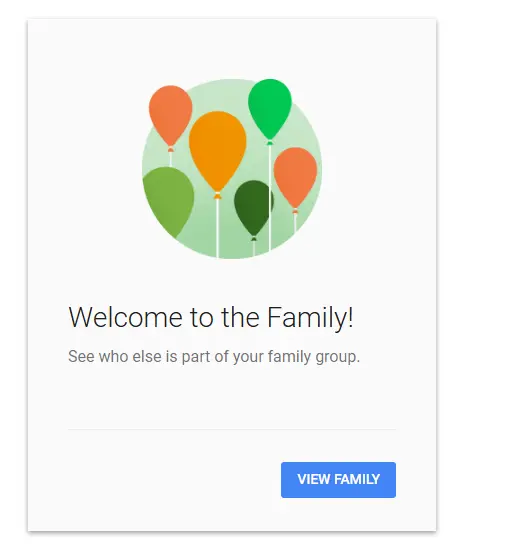Viewport: 509px width, 552px height.
Task: Click the blank white area outside the card
Action: coord(472,275)
